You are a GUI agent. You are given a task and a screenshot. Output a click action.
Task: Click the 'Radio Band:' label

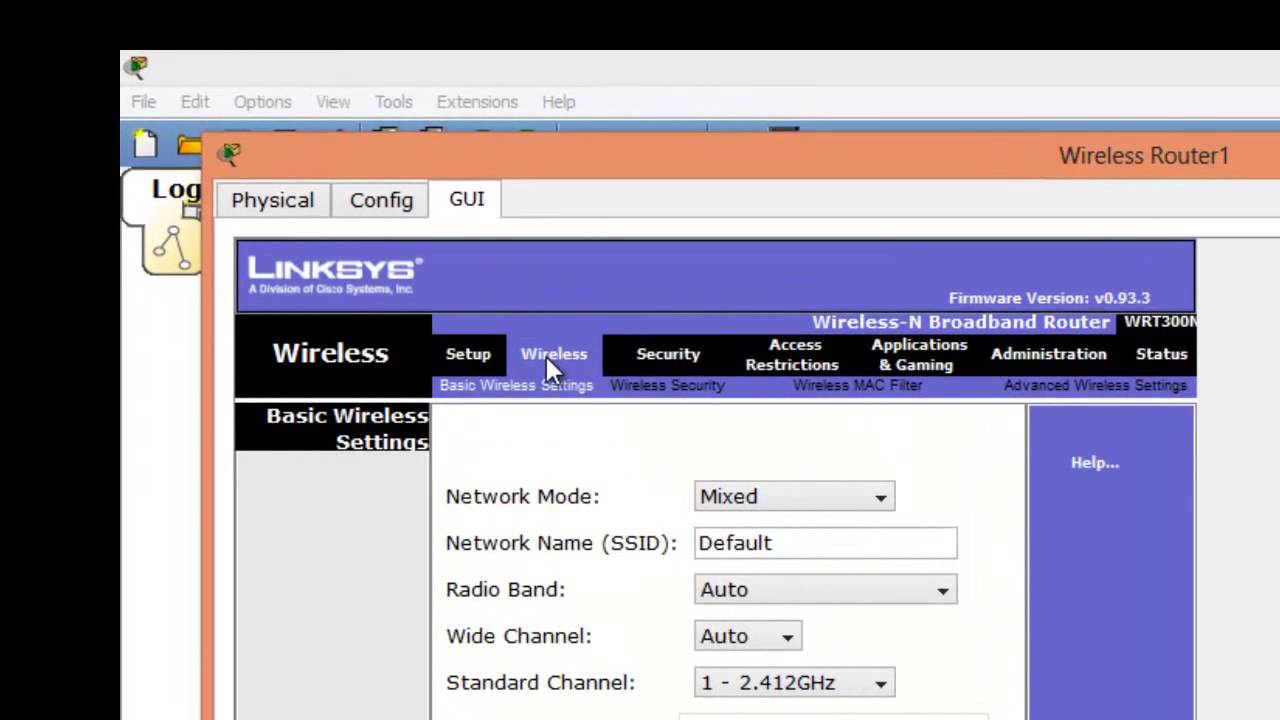(x=506, y=590)
